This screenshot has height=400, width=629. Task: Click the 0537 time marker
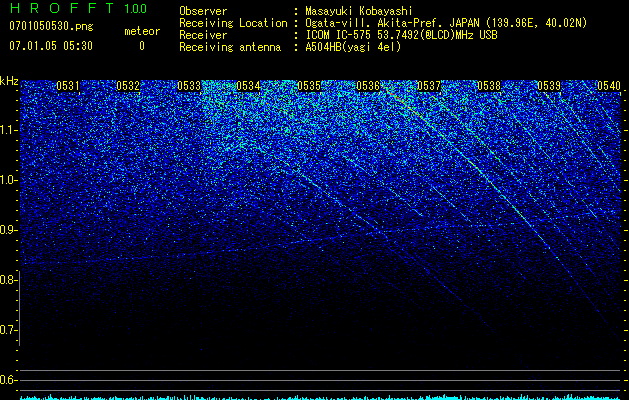(429, 86)
